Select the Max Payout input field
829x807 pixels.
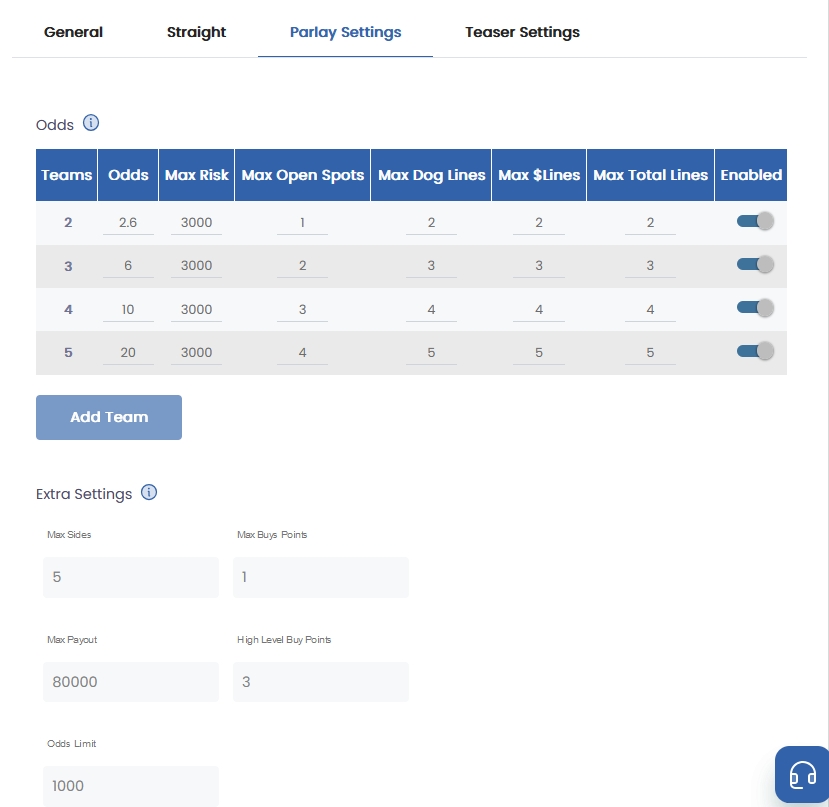(x=130, y=682)
